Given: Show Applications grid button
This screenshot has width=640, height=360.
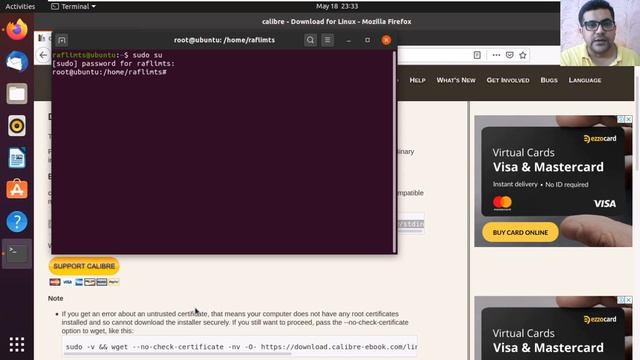Looking at the screenshot, I should (x=17, y=344).
